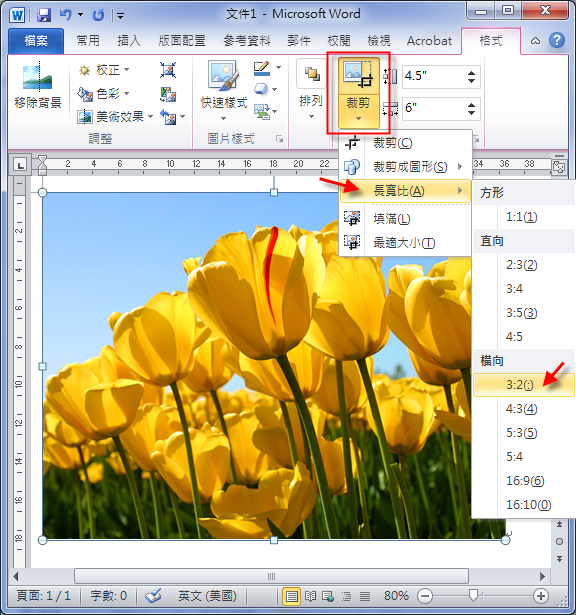Open the Picture Styles dialog launcher
Image resolution: width=576 pixels, height=615 pixels.
(x=280, y=139)
